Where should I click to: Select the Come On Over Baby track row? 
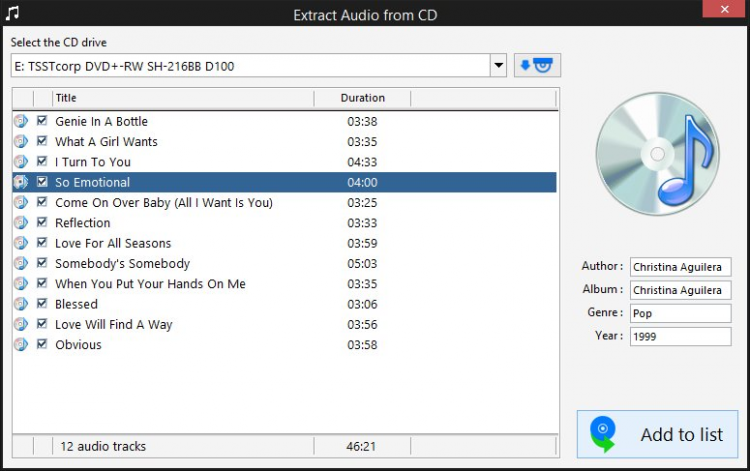pos(285,203)
